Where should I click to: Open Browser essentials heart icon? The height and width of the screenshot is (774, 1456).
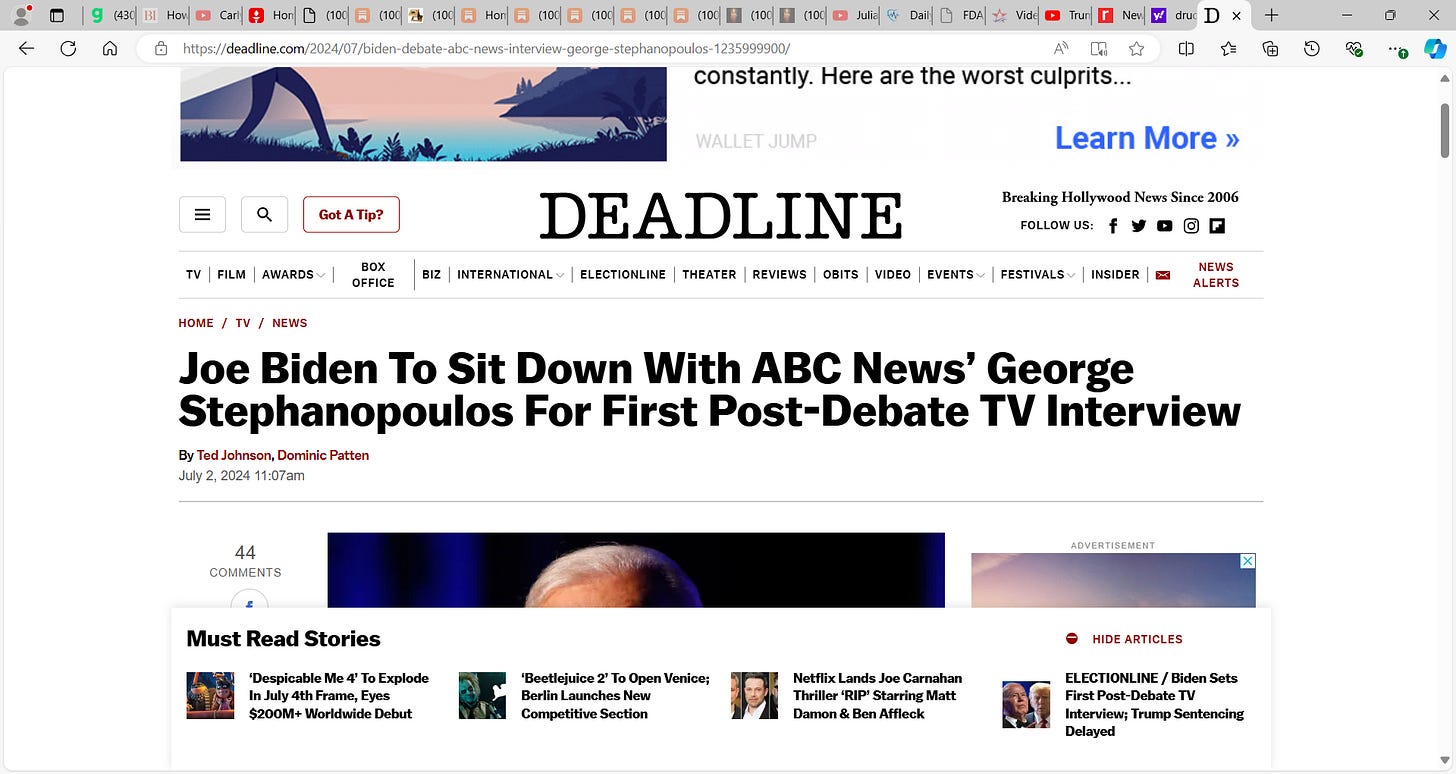point(1354,48)
